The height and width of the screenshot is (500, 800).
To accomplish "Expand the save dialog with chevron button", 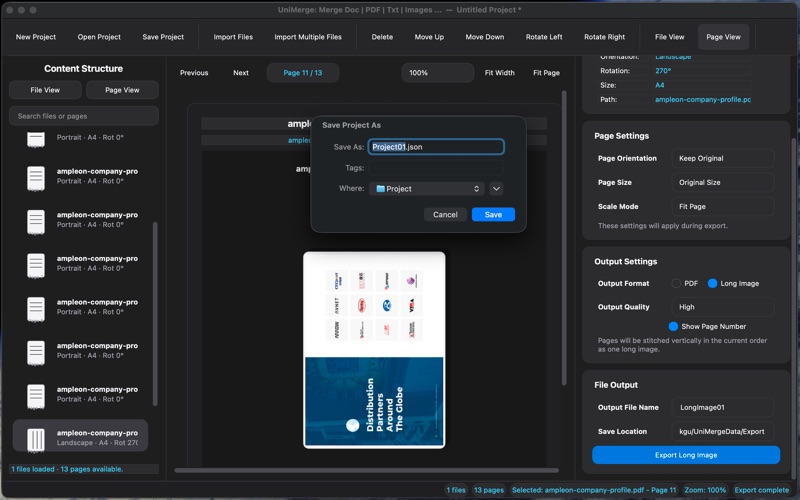I will pyautogui.click(x=496, y=189).
